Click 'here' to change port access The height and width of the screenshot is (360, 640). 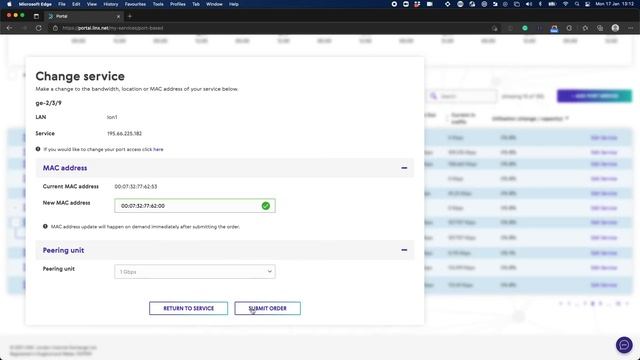click(158, 149)
